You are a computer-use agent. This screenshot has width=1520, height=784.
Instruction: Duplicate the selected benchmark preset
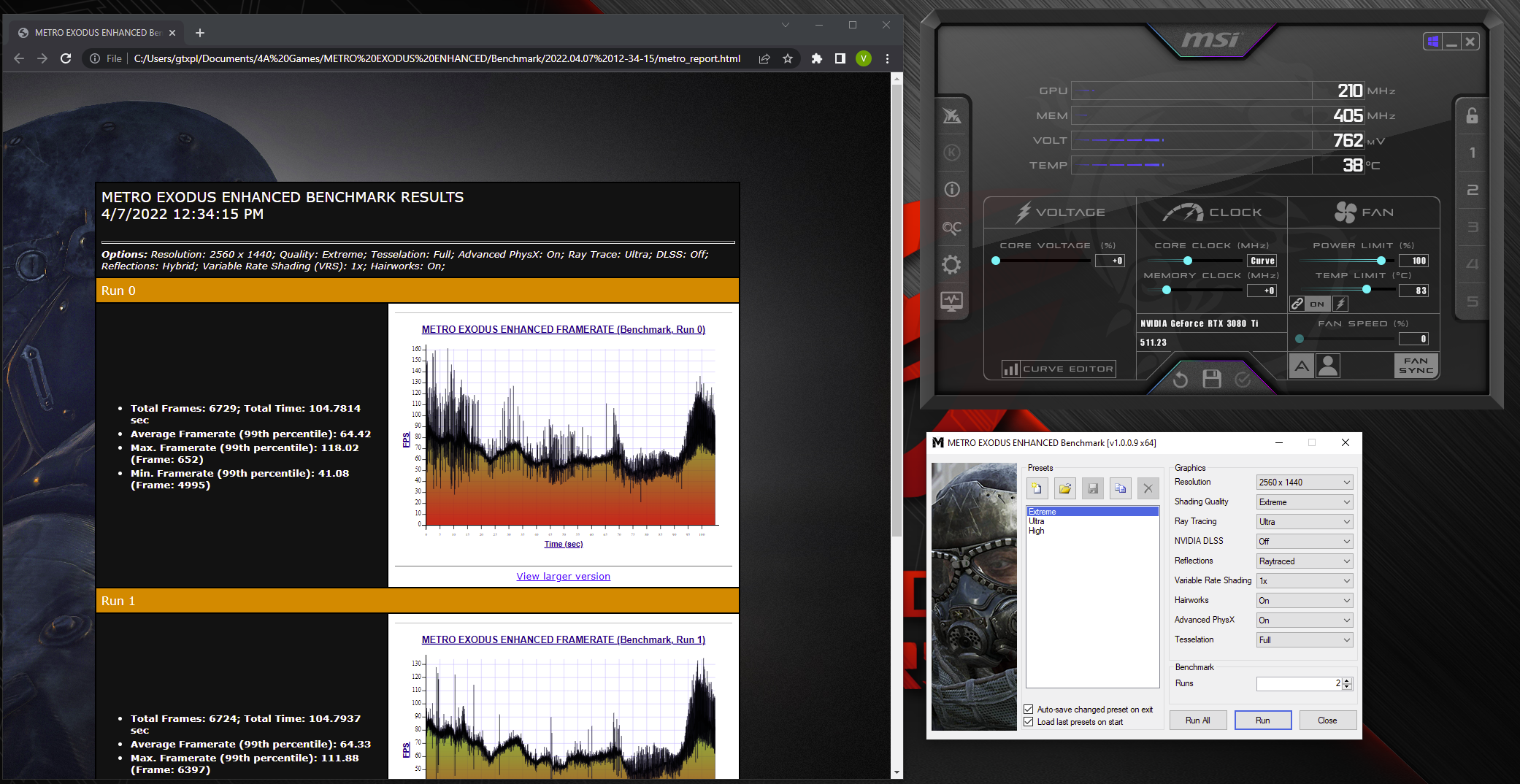(x=1121, y=488)
